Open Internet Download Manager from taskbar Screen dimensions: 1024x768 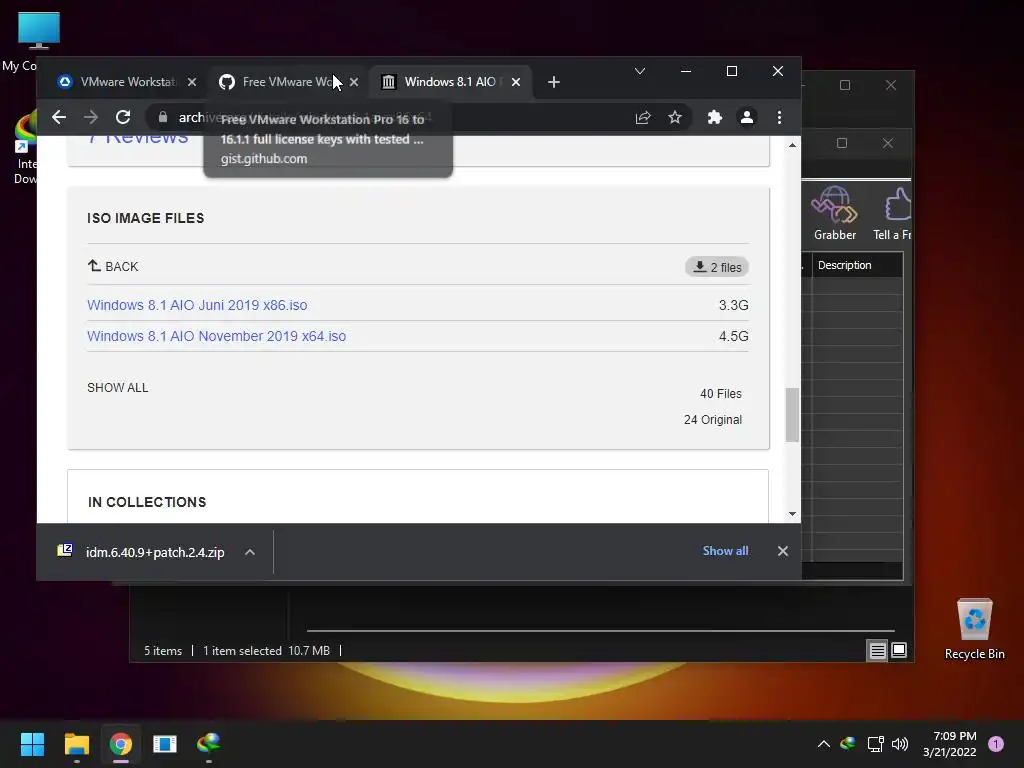[209, 744]
